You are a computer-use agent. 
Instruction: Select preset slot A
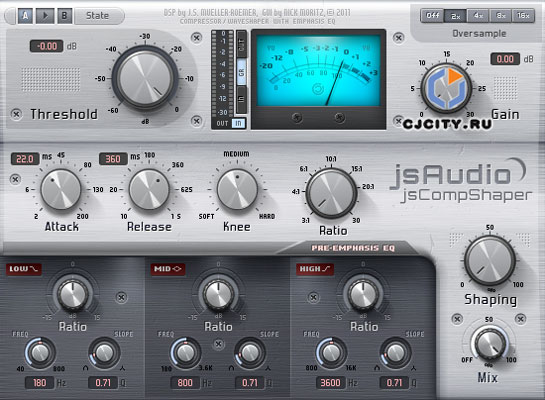[x=25, y=16]
